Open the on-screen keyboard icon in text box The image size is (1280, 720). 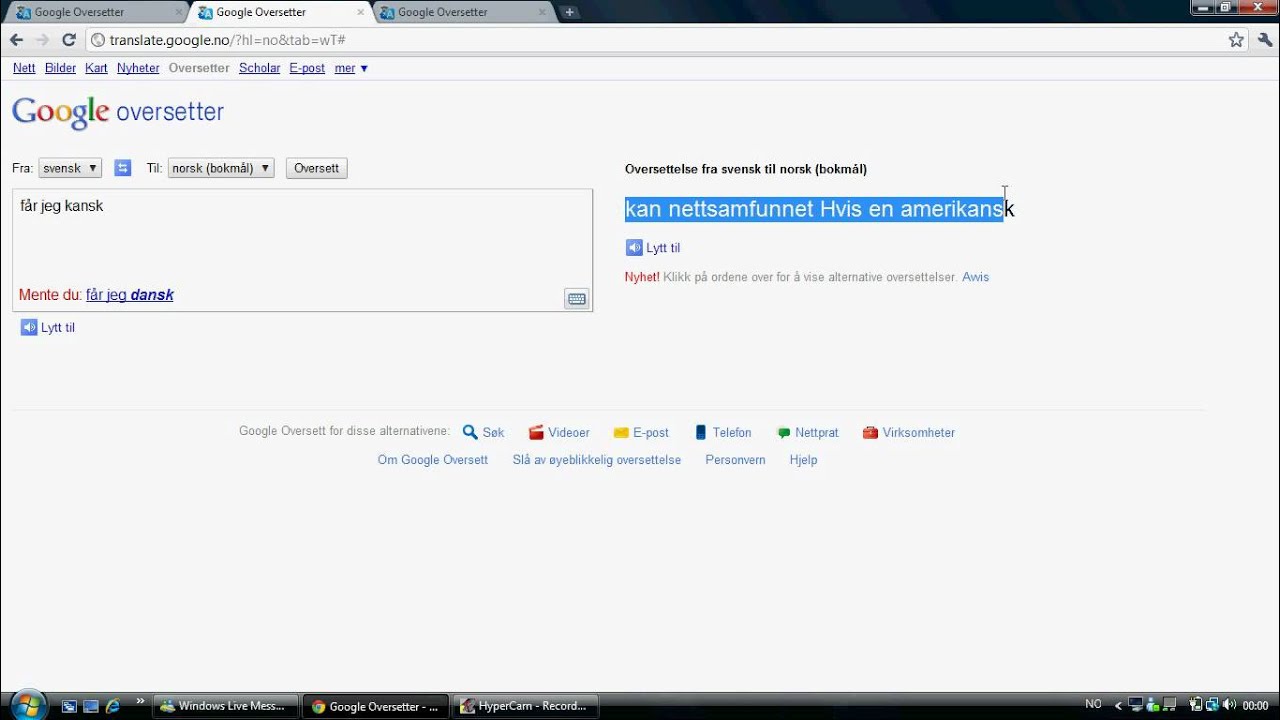pos(577,299)
